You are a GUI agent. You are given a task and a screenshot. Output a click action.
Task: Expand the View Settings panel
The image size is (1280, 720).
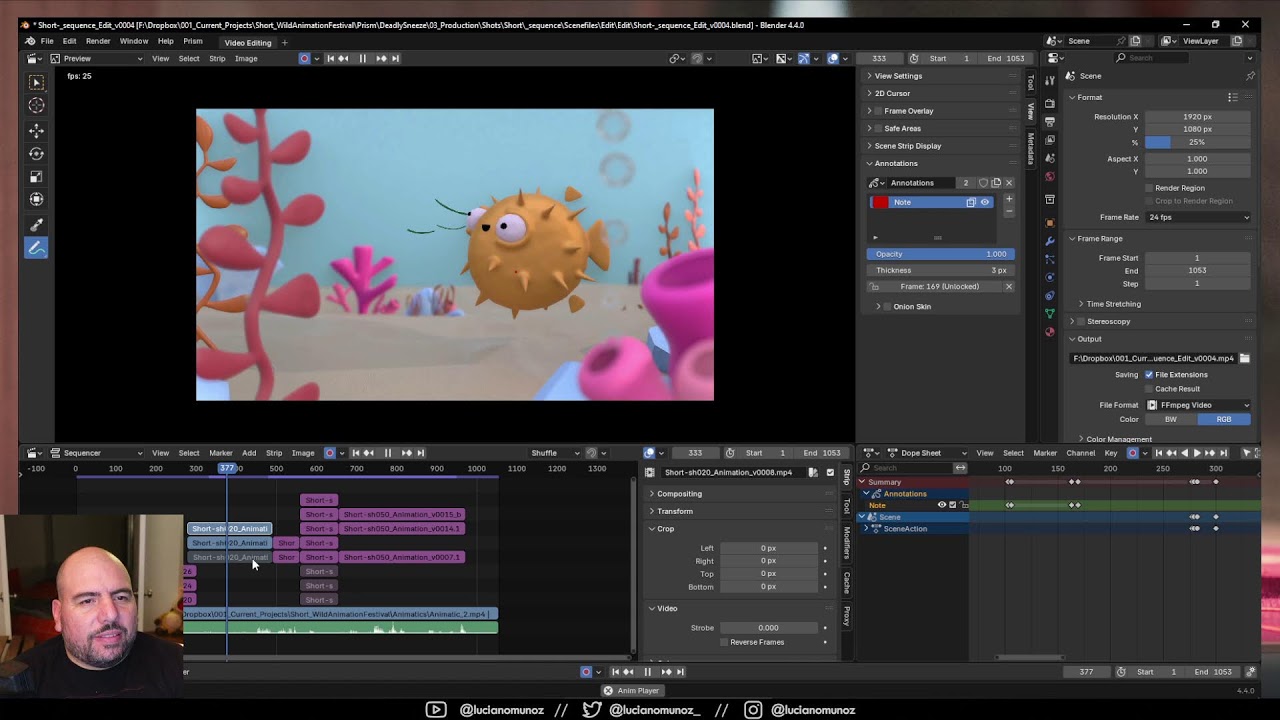(898, 76)
